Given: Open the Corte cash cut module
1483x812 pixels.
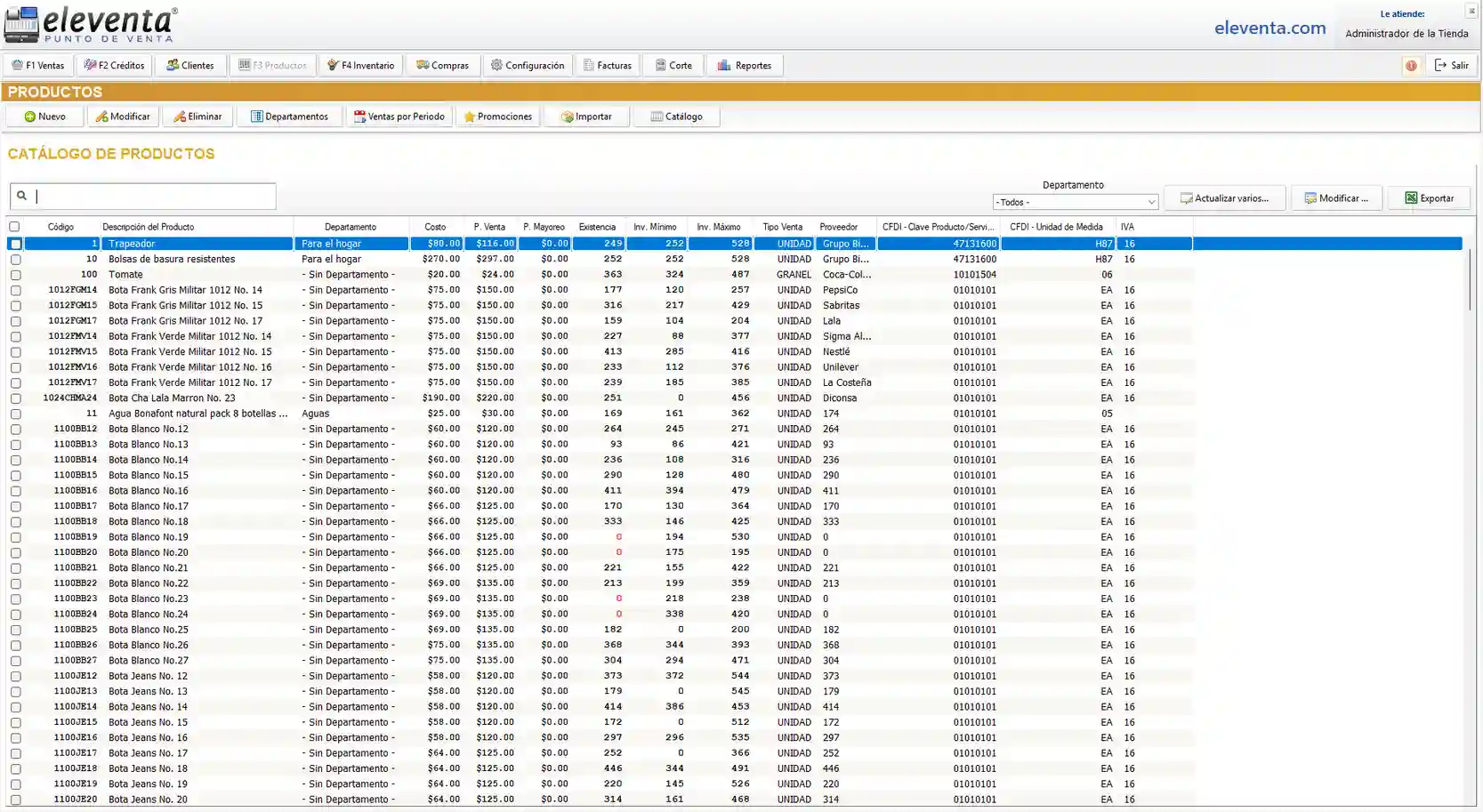Looking at the screenshot, I should point(673,66).
